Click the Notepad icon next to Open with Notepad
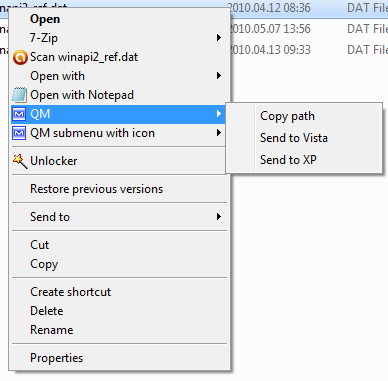 19,95
